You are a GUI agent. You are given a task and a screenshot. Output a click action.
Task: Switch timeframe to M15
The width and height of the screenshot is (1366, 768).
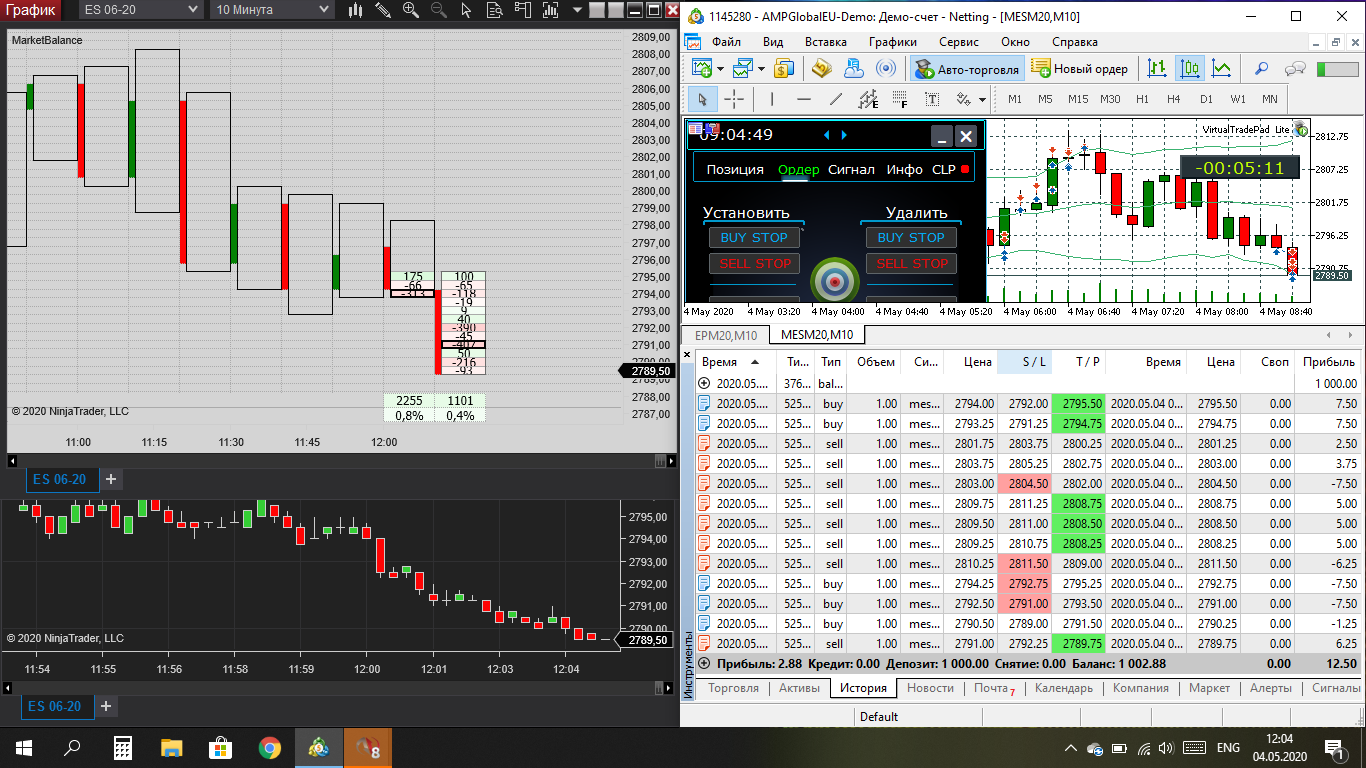click(x=1077, y=100)
